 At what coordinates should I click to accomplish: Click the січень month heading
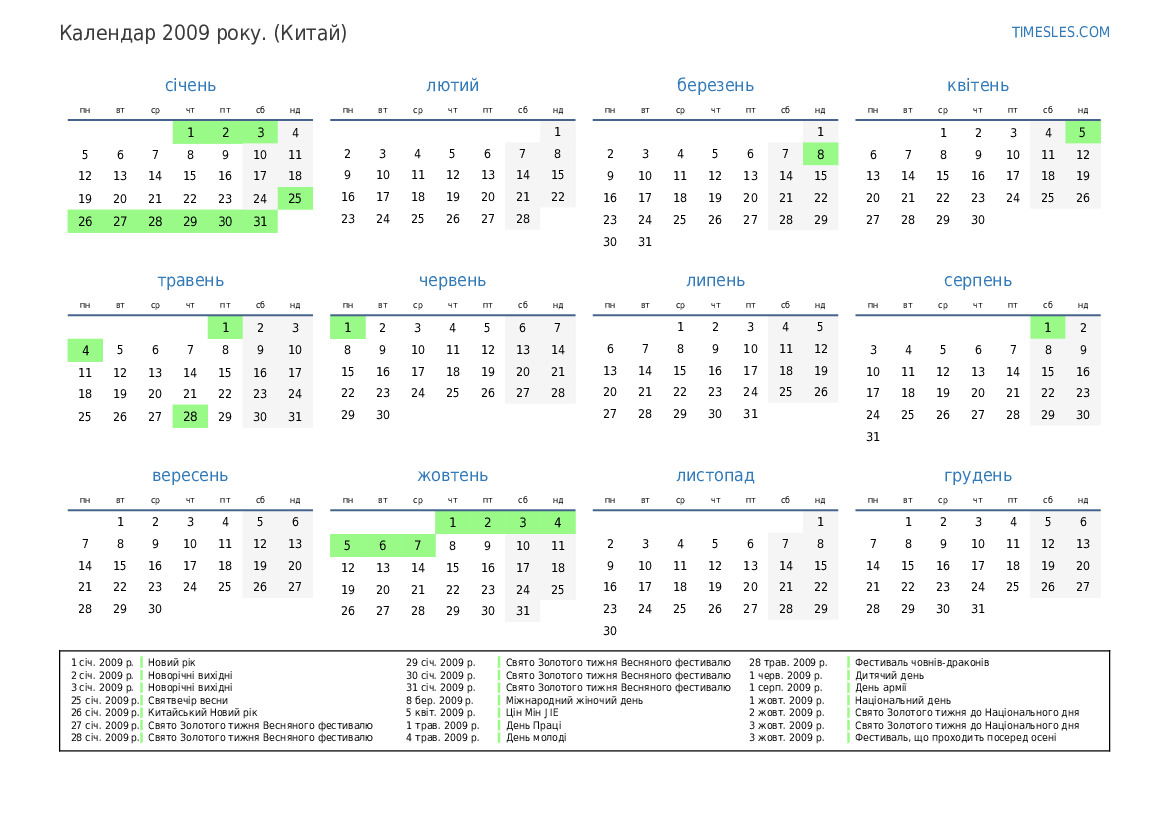pyautogui.click(x=190, y=86)
